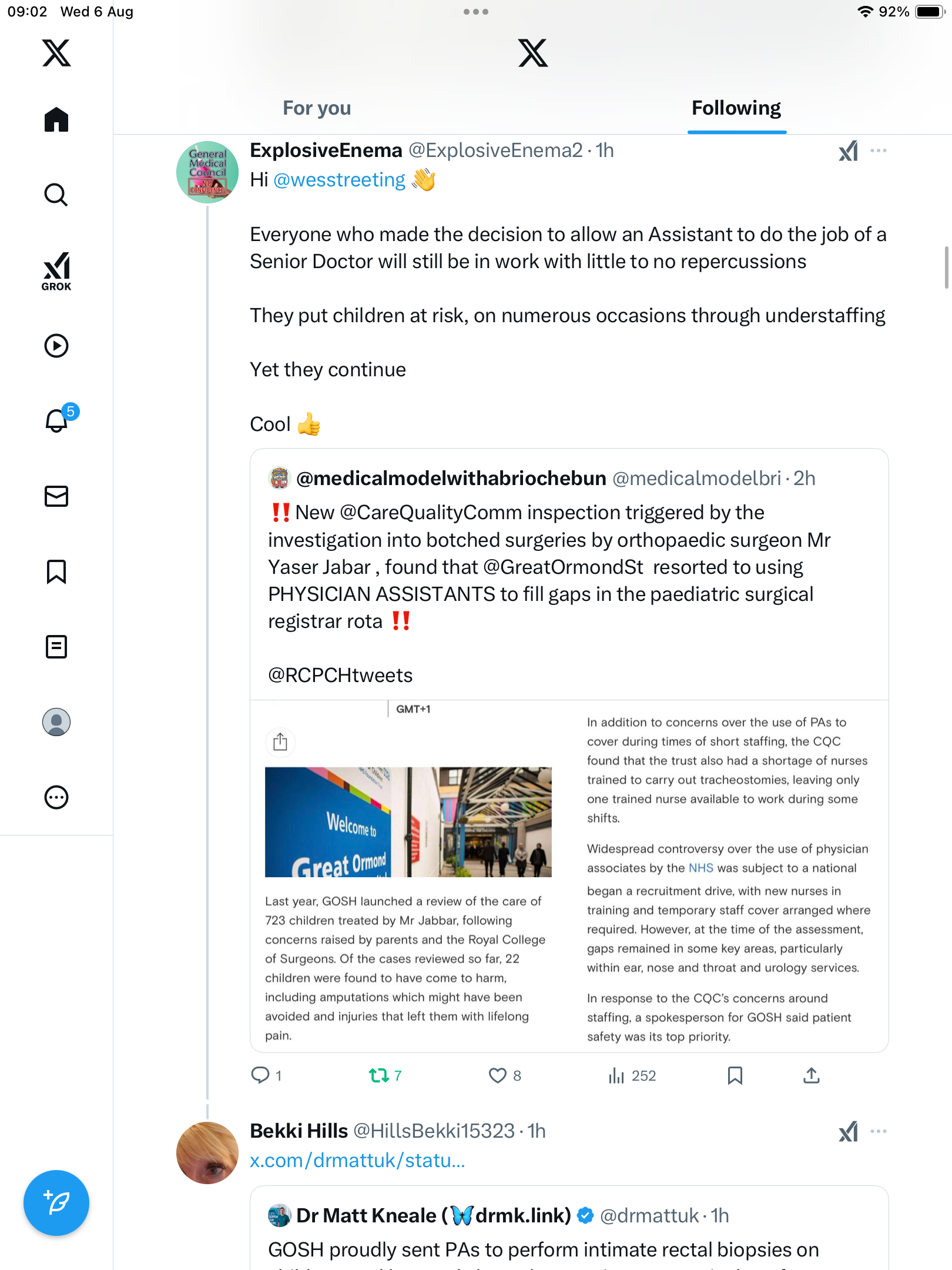
Task: Open the sidebar More menu
Action: coord(56,797)
